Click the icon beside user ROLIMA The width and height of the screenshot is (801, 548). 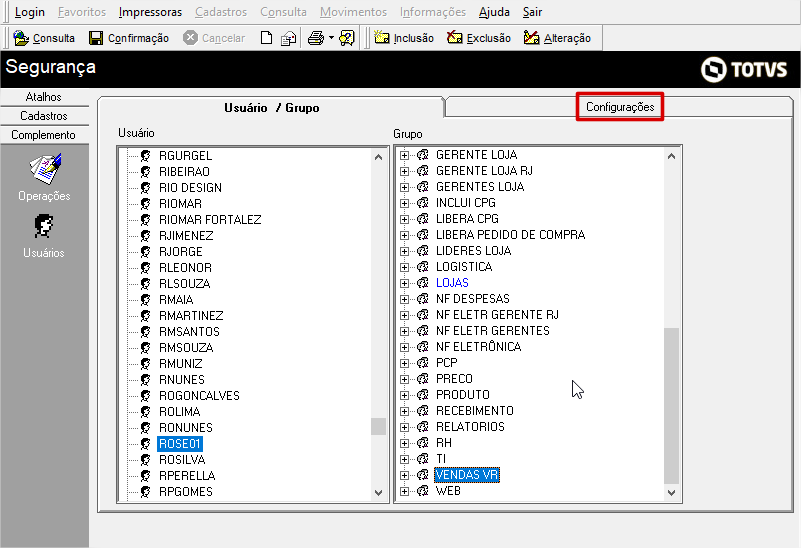coord(146,412)
